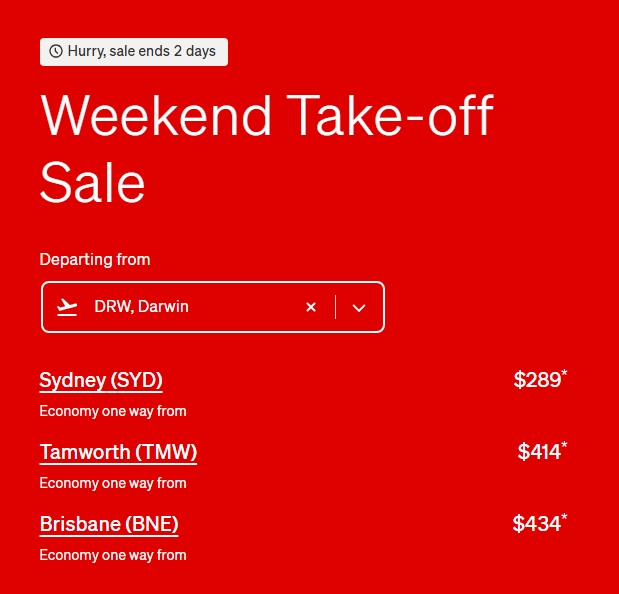Click the "Departing from" label
The height and width of the screenshot is (594, 619).
point(95,260)
